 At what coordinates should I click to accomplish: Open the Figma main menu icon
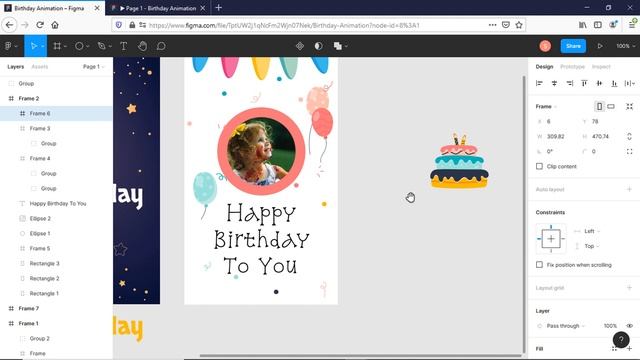(x=8, y=46)
